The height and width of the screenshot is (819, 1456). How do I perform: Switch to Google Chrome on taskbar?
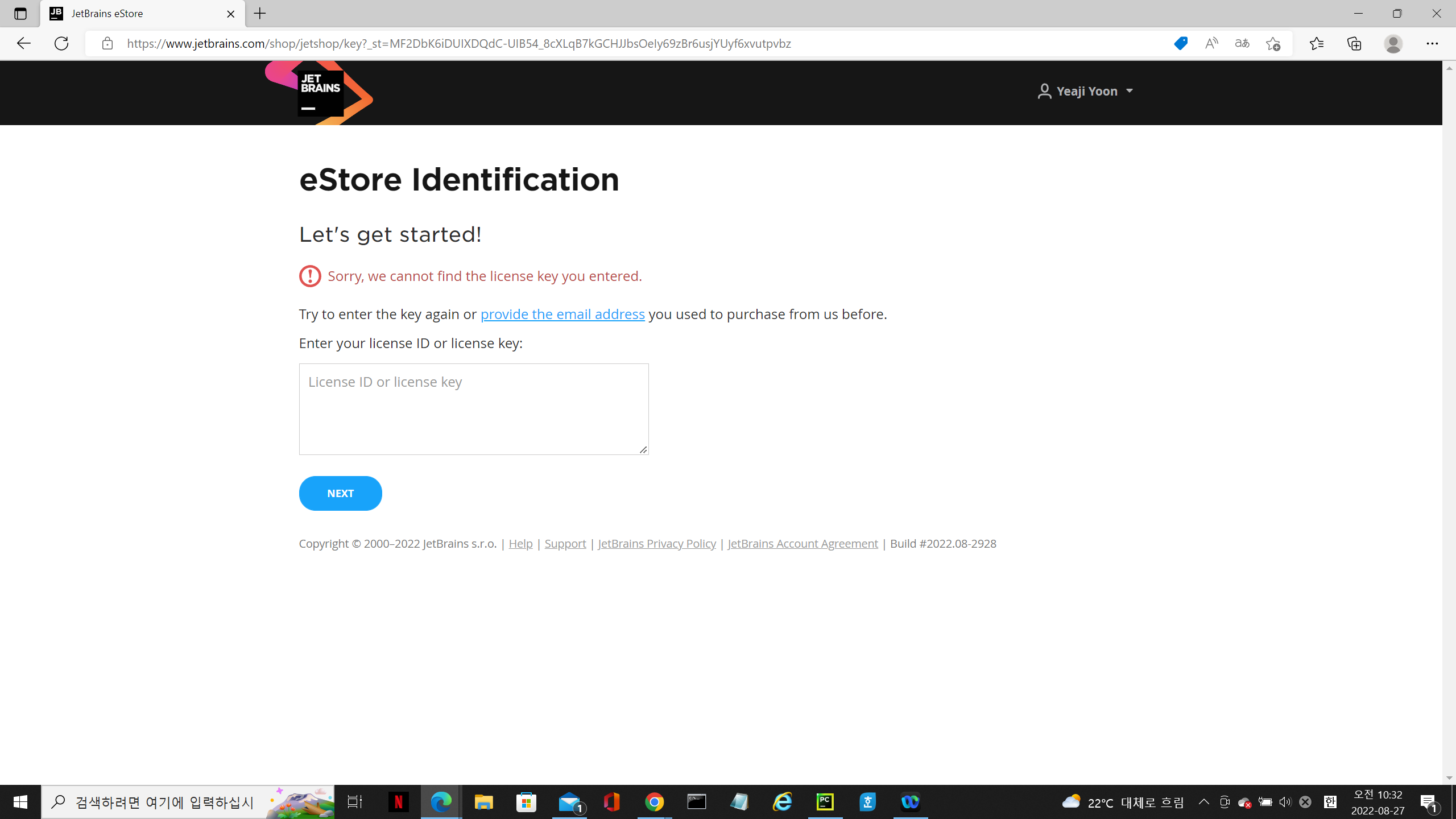tap(655, 802)
